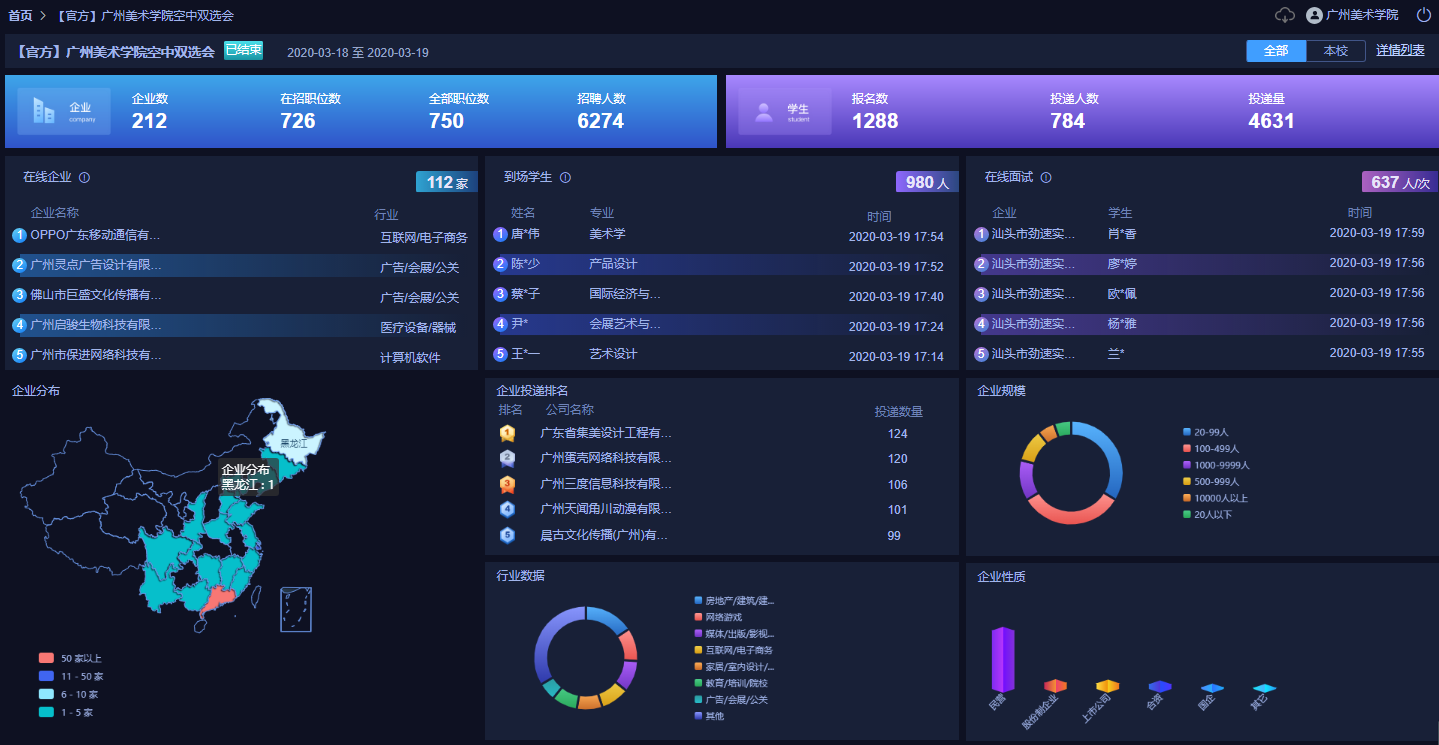
Task: Switch the data filter to 本校
Action: pos(1335,51)
